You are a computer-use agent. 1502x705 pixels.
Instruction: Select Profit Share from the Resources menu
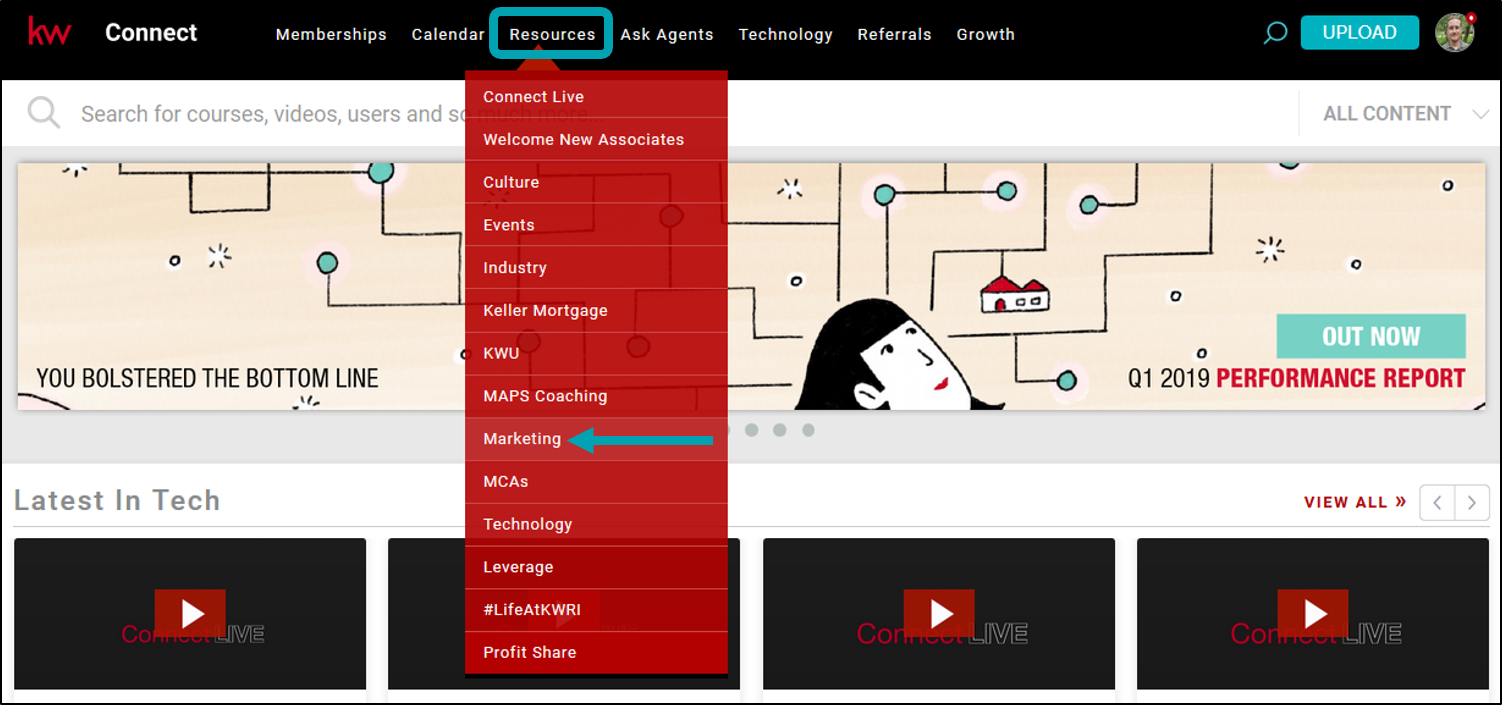click(x=529, y=652)
